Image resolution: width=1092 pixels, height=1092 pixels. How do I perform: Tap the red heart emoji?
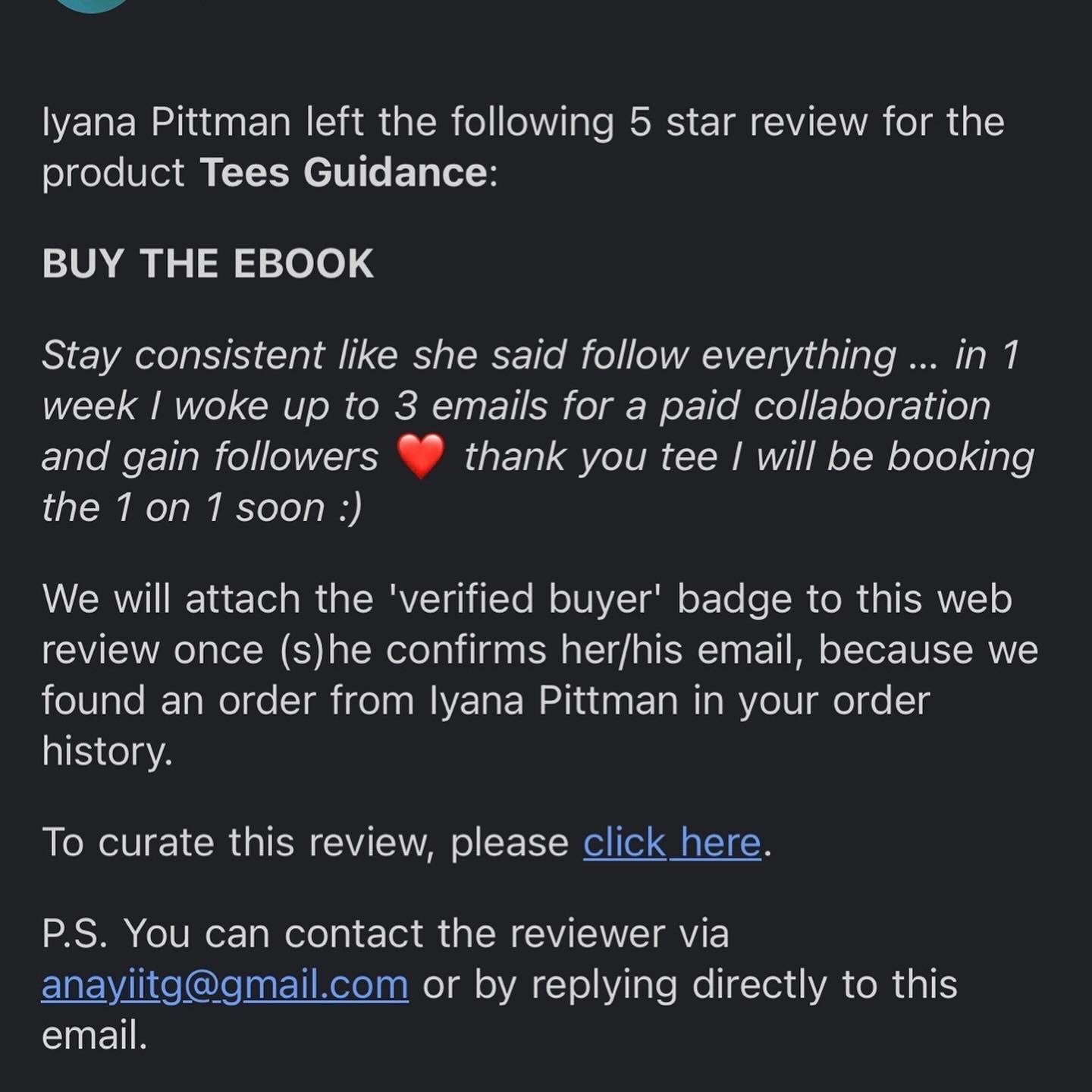pos(421,458)
